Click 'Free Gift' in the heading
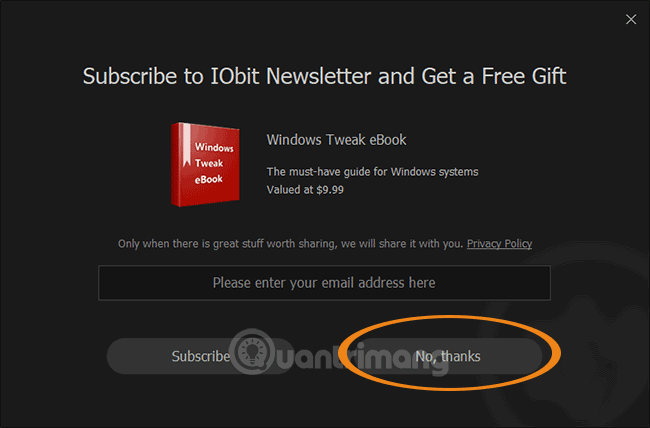This screenshot has height=428, width=650. pyautogui.click(x=524, y=76)
